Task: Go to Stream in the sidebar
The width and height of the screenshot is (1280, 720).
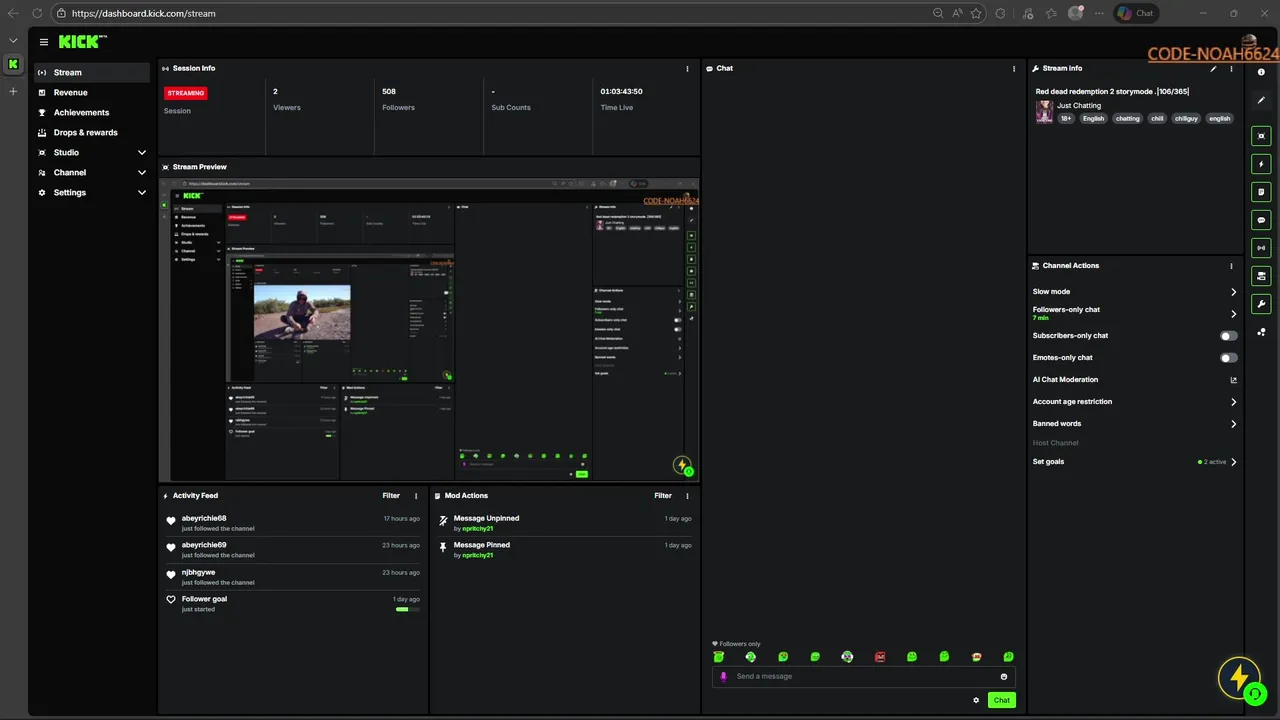Action: coord(92,72)
